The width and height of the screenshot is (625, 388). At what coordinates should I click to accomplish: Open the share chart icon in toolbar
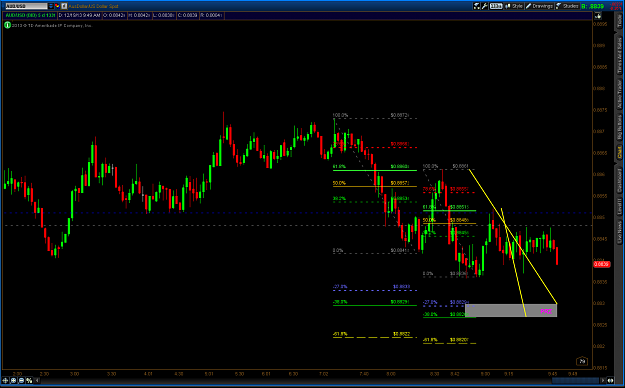point(477,6)
